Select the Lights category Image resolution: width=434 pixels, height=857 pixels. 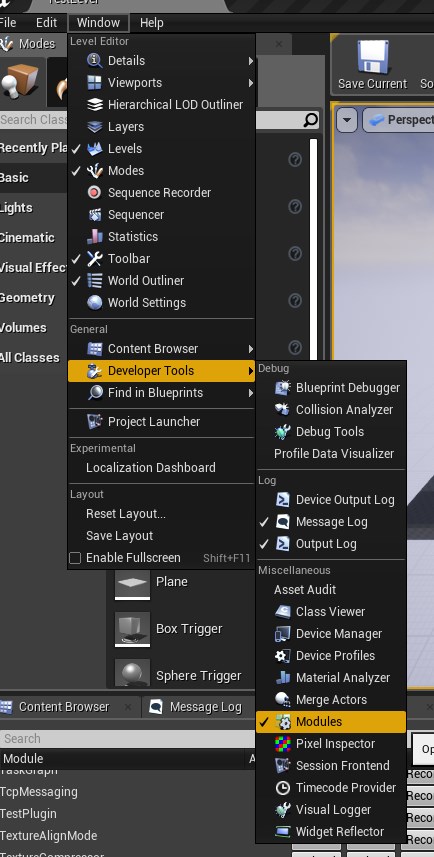(x=16, y=208)
